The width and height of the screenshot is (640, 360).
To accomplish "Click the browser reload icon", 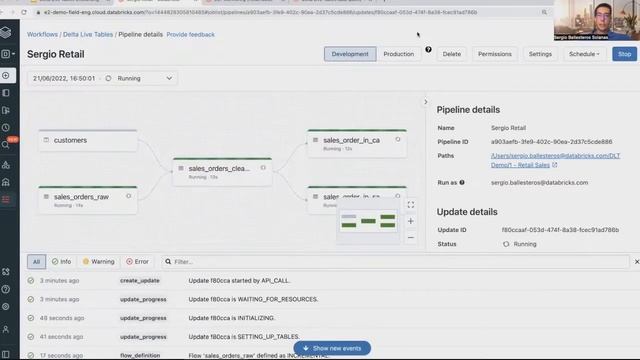I will click(24, 12).
